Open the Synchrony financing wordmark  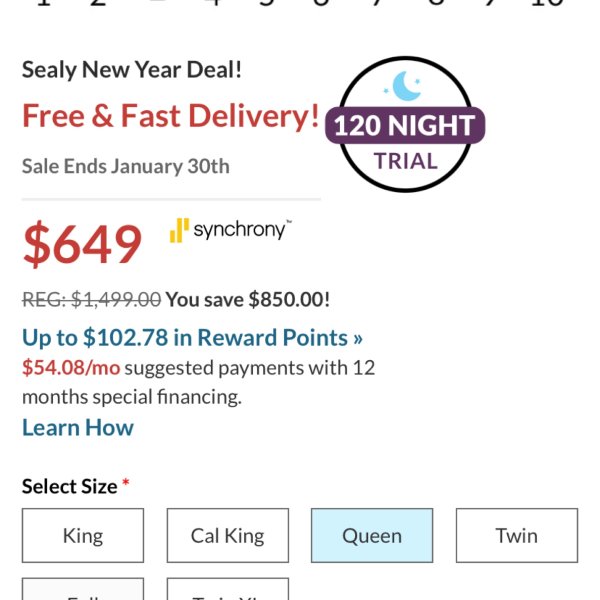click(x=242, y=229)
